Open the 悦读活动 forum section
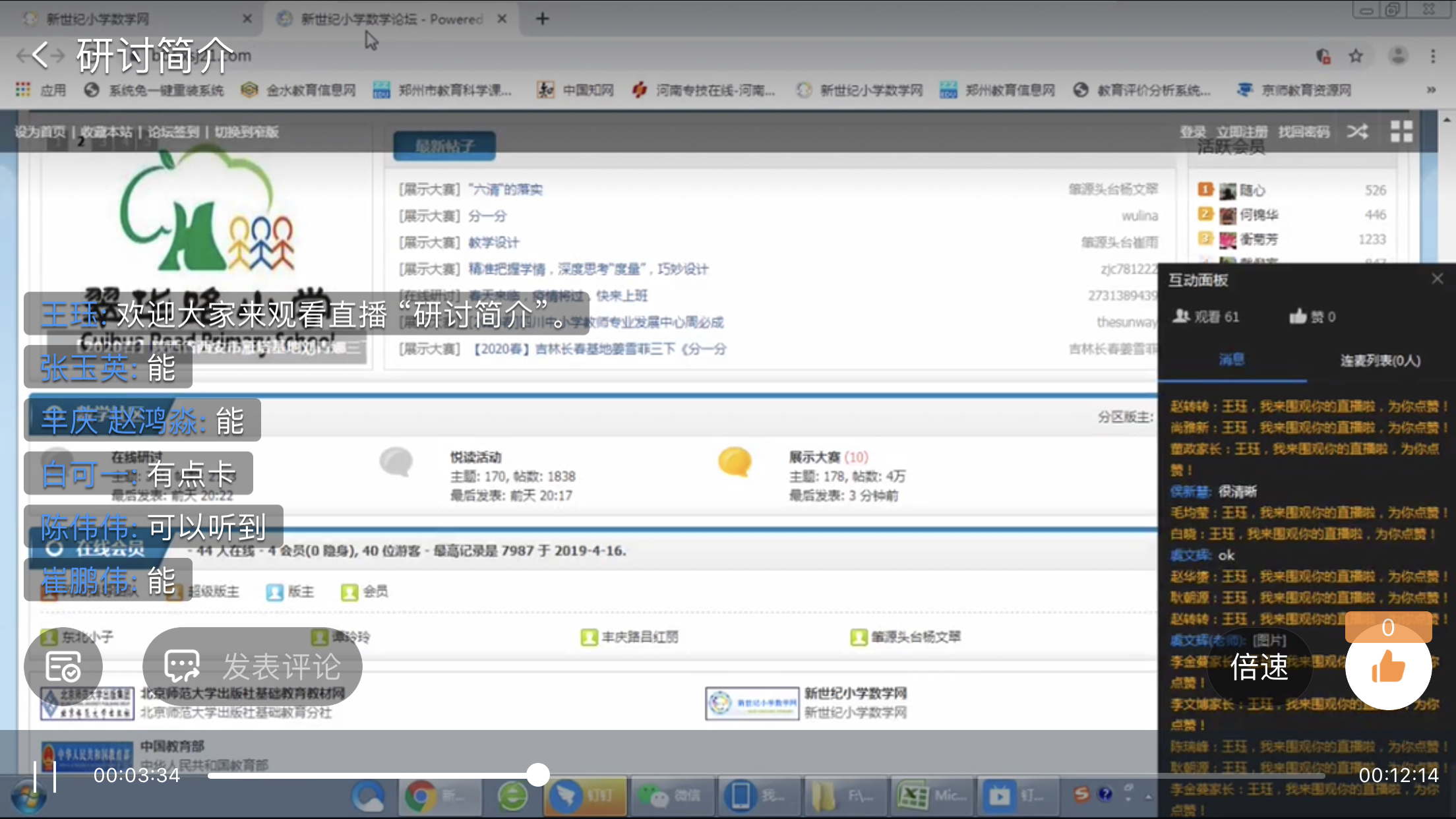This screenshot has height=819, width=1456. coord(475,457)
